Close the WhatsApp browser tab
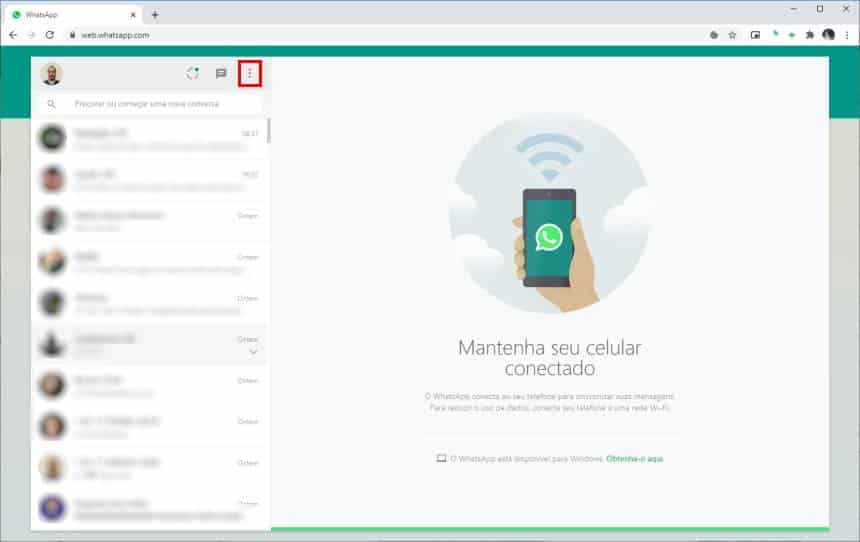The width and height of the screenshot is (860, 542). click(133, 15)
